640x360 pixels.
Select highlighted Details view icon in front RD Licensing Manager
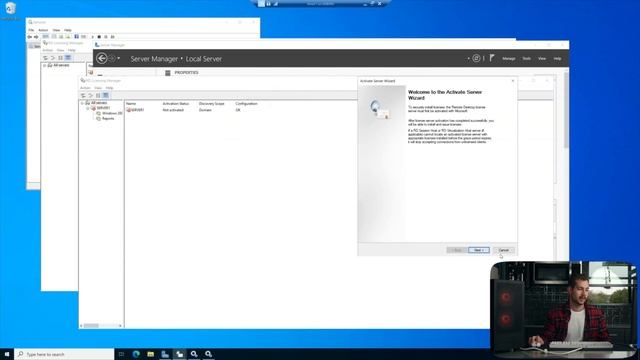click(105, 95)
